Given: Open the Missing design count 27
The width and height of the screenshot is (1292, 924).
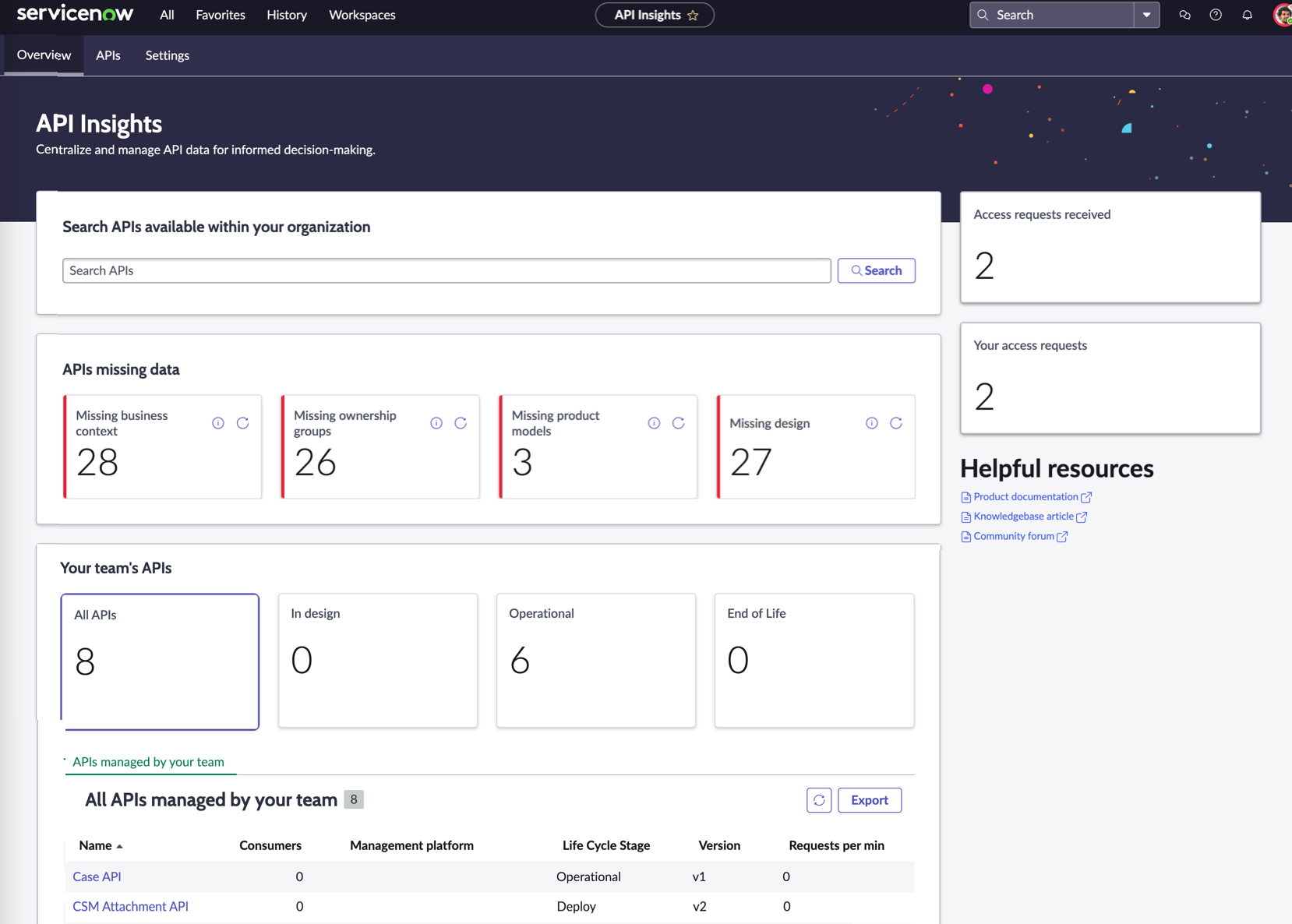Looking at the screenshot, I should [x=750, y=463].
